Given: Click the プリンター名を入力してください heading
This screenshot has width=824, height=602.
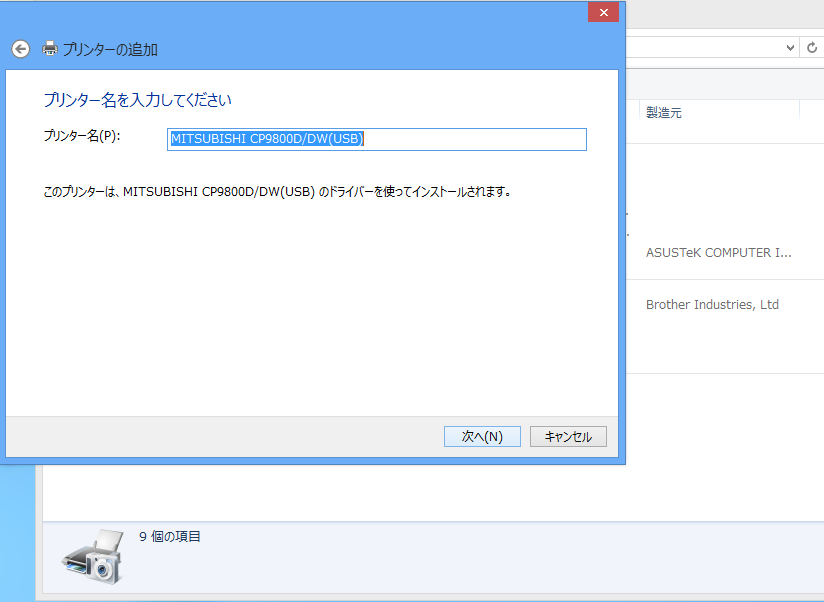Looking at the screenshot, I should [137, 100].
